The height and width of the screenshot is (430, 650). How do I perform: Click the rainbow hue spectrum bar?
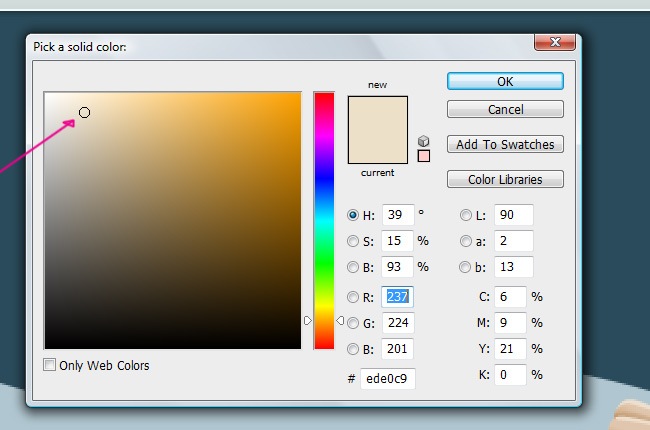coord(324,200)
